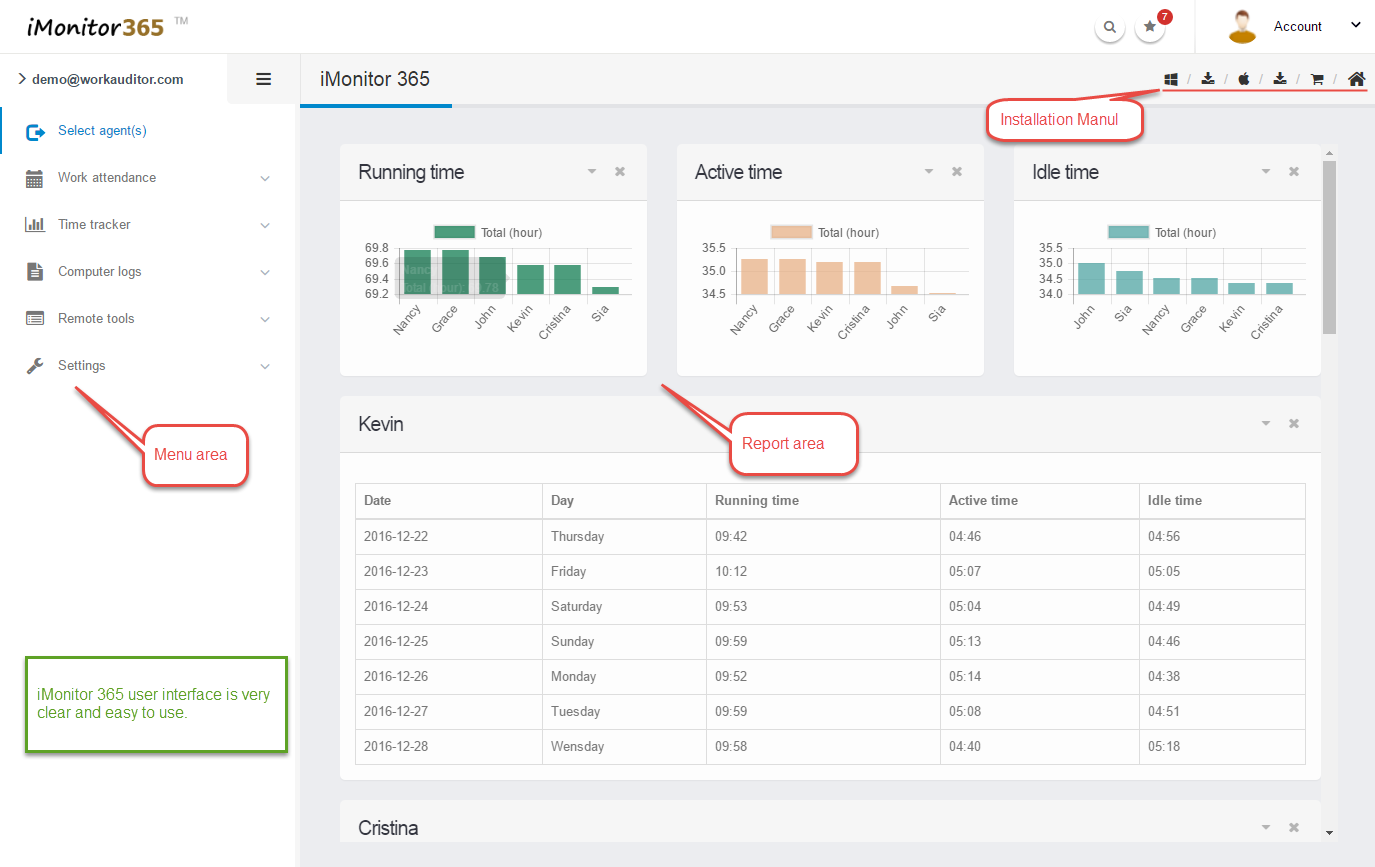Collapse the Running time panel

pyautogui.click(x=592, y=172)
